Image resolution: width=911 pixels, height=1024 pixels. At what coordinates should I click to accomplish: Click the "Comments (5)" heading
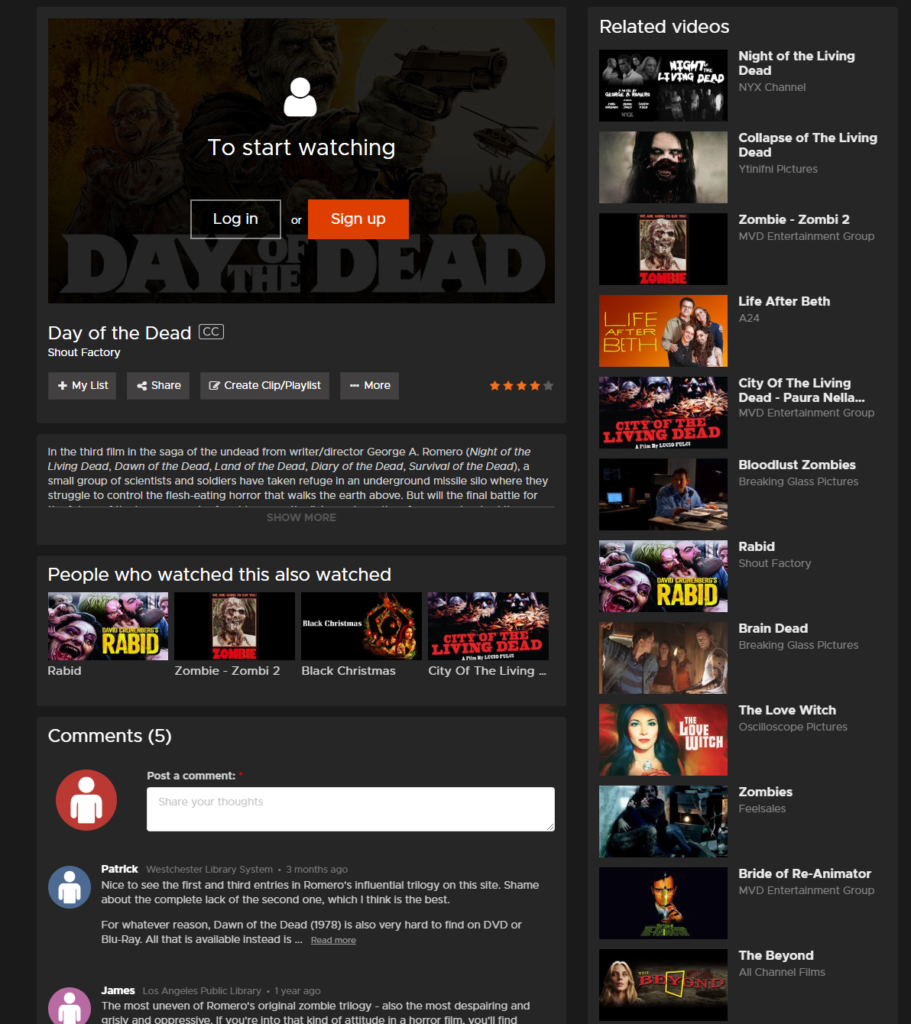110,736
